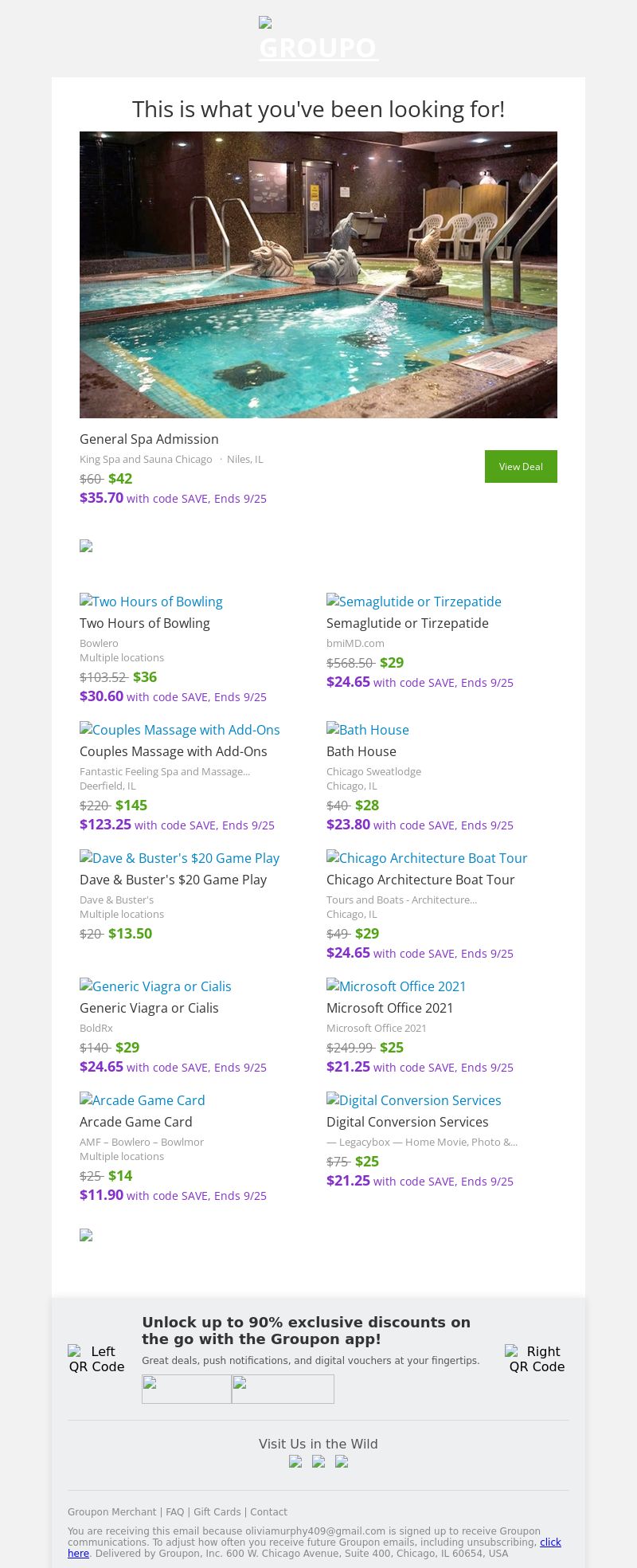Open the Semaglutide or Tirzepatide image
This screenshot has height=1568, width=637.
[x=414, y=602]
